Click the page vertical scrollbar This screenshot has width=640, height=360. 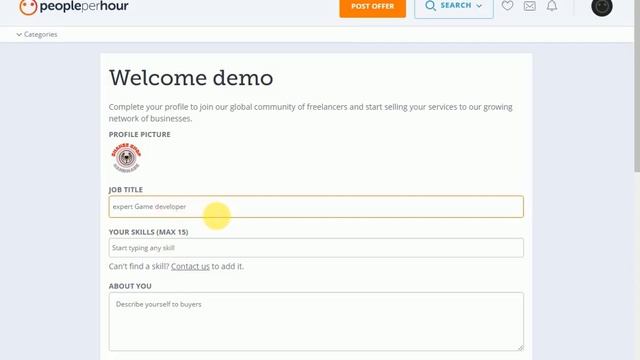point(637,86)
